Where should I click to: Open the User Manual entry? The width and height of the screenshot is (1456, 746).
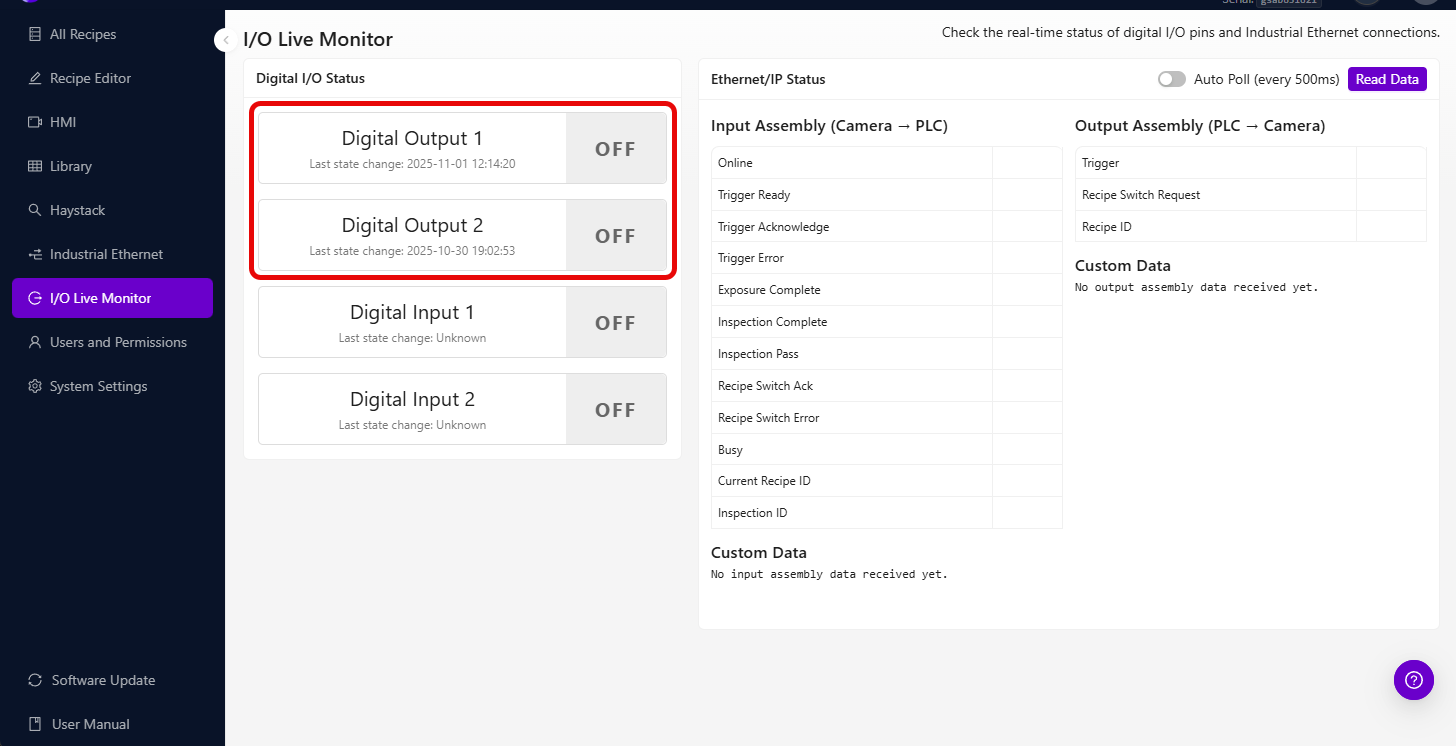click(x=90, y=723)
